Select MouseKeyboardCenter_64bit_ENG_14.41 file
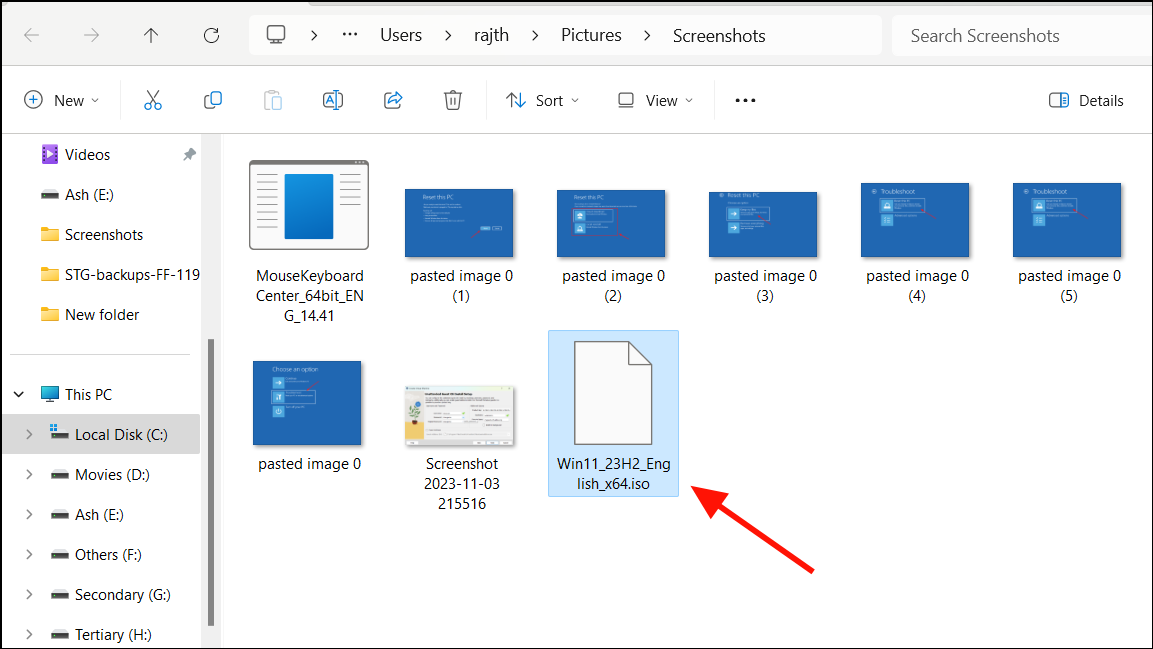 (310, 243)
